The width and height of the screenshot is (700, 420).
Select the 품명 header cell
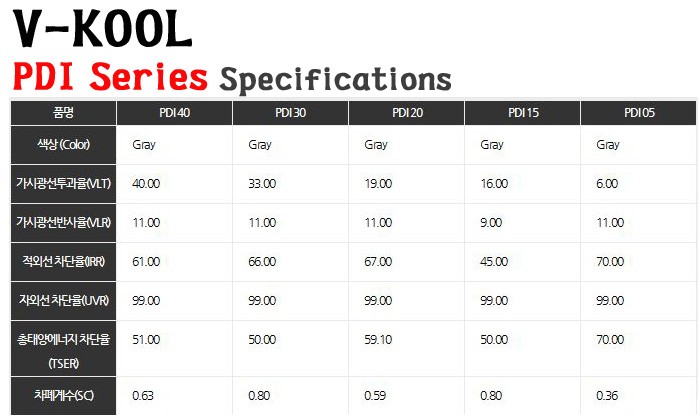coord(64,113)
